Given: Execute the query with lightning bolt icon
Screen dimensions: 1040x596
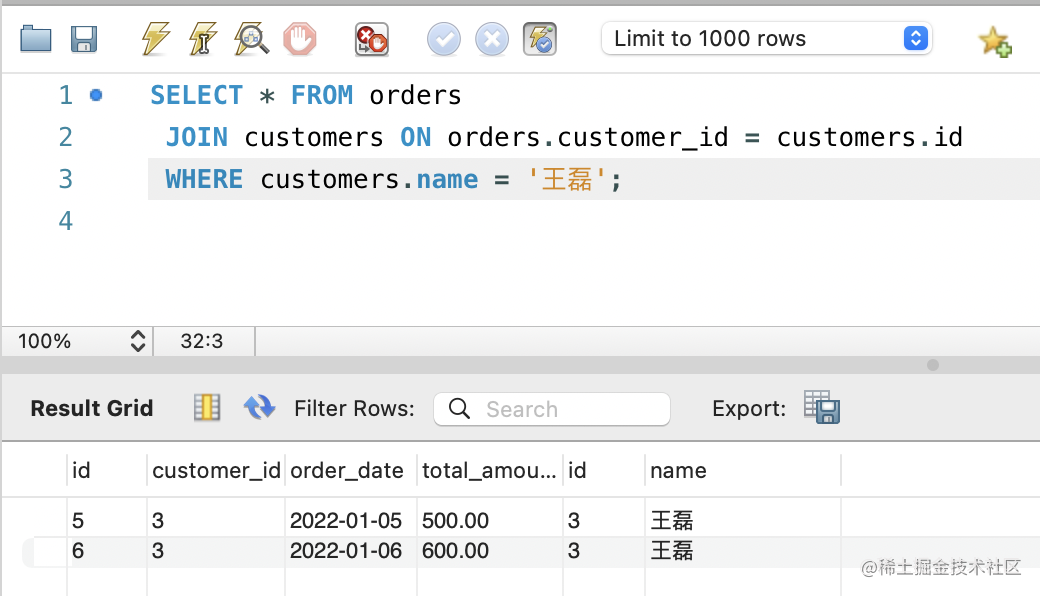Looking at the screenshot, I should click(x=155, y=38).
